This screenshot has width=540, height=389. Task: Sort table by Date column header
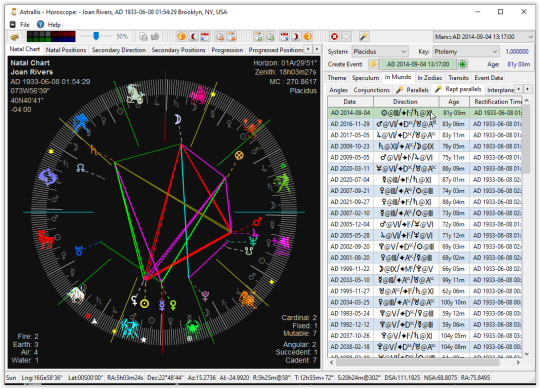[x=350, y=102]
